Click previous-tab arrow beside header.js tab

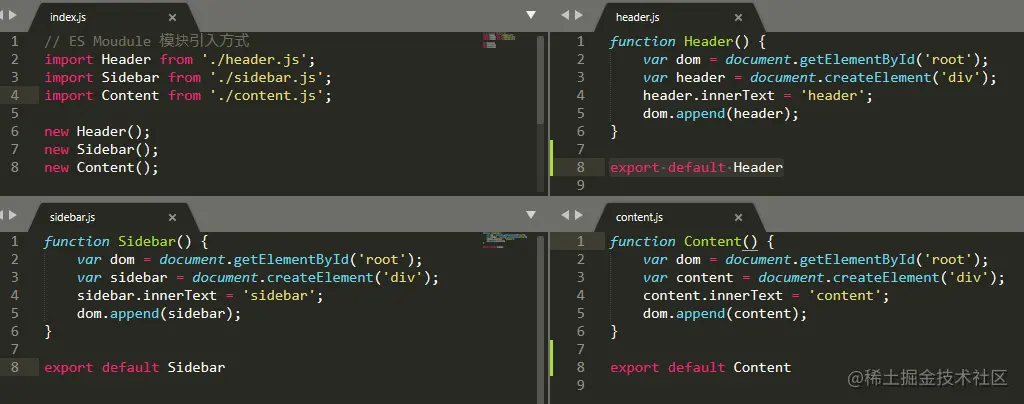click(565, 15)
